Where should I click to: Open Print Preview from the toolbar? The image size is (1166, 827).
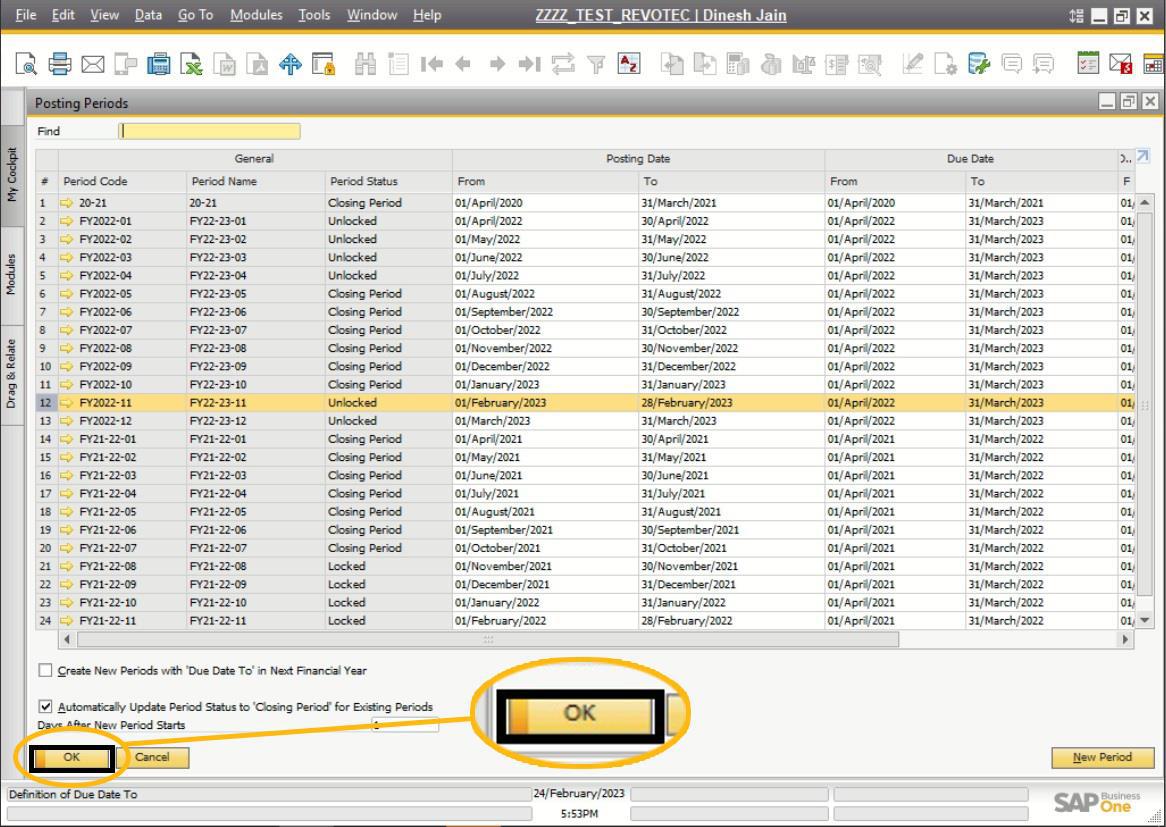click(26, 64)
